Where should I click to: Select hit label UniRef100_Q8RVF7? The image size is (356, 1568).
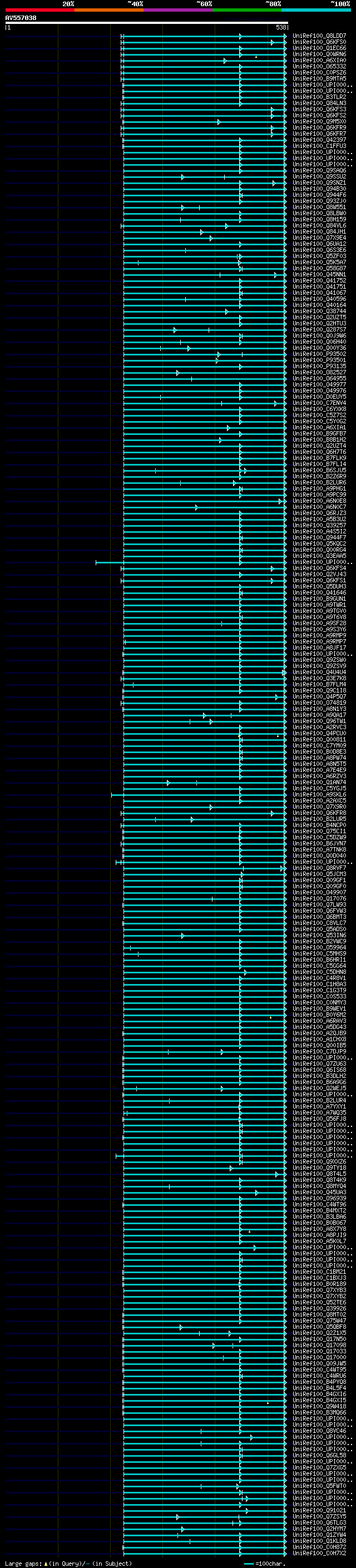point(319,868)
